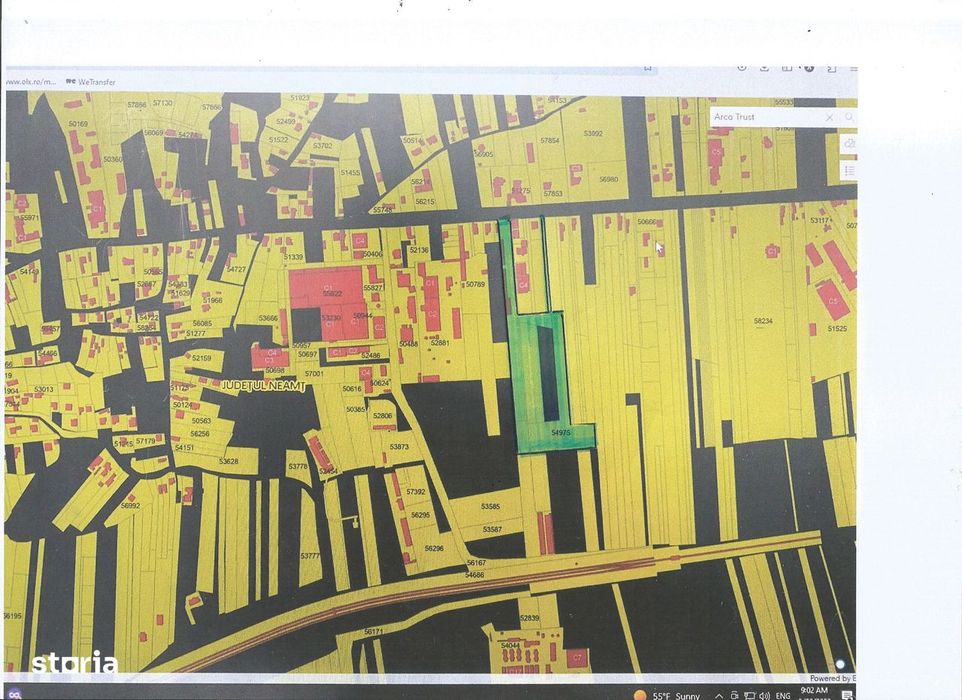Select parcel labeled 56296

coord(434,548)
